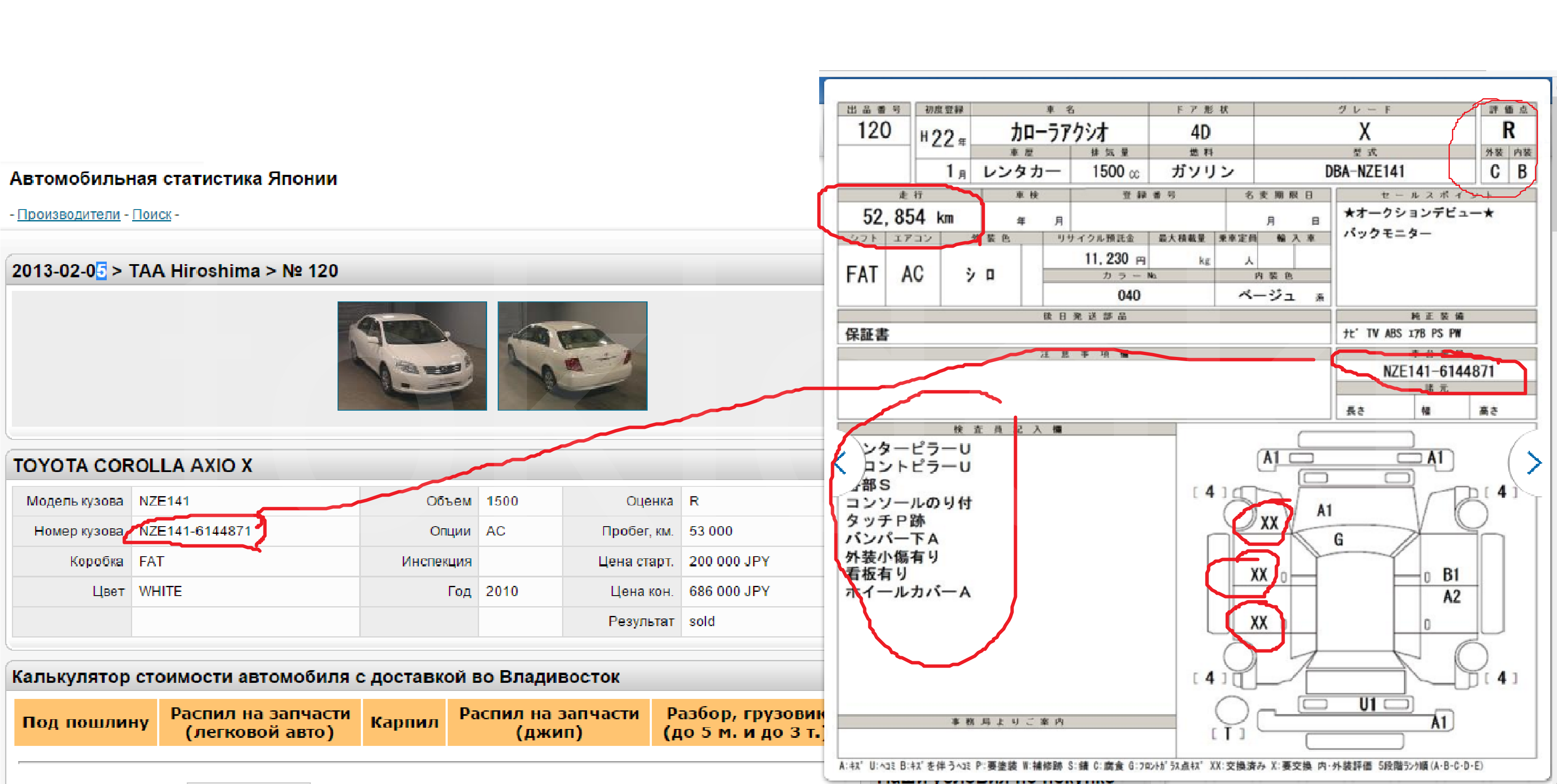Click chassis NZE141-6144871 on auction sheet
This screenshot has width=1557, height=784.
click(x=1438, y=371)
